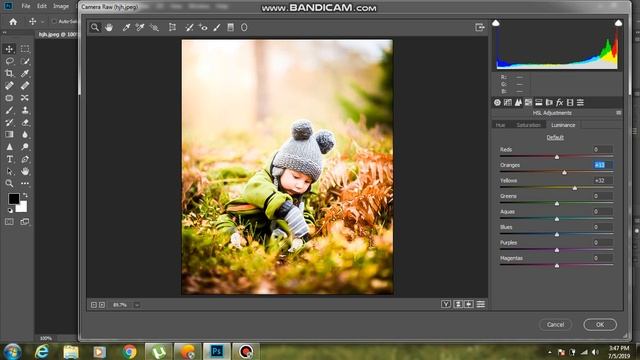Click the Cancel button
Viewport: 640px width, 360px height.
coord(556,324)
